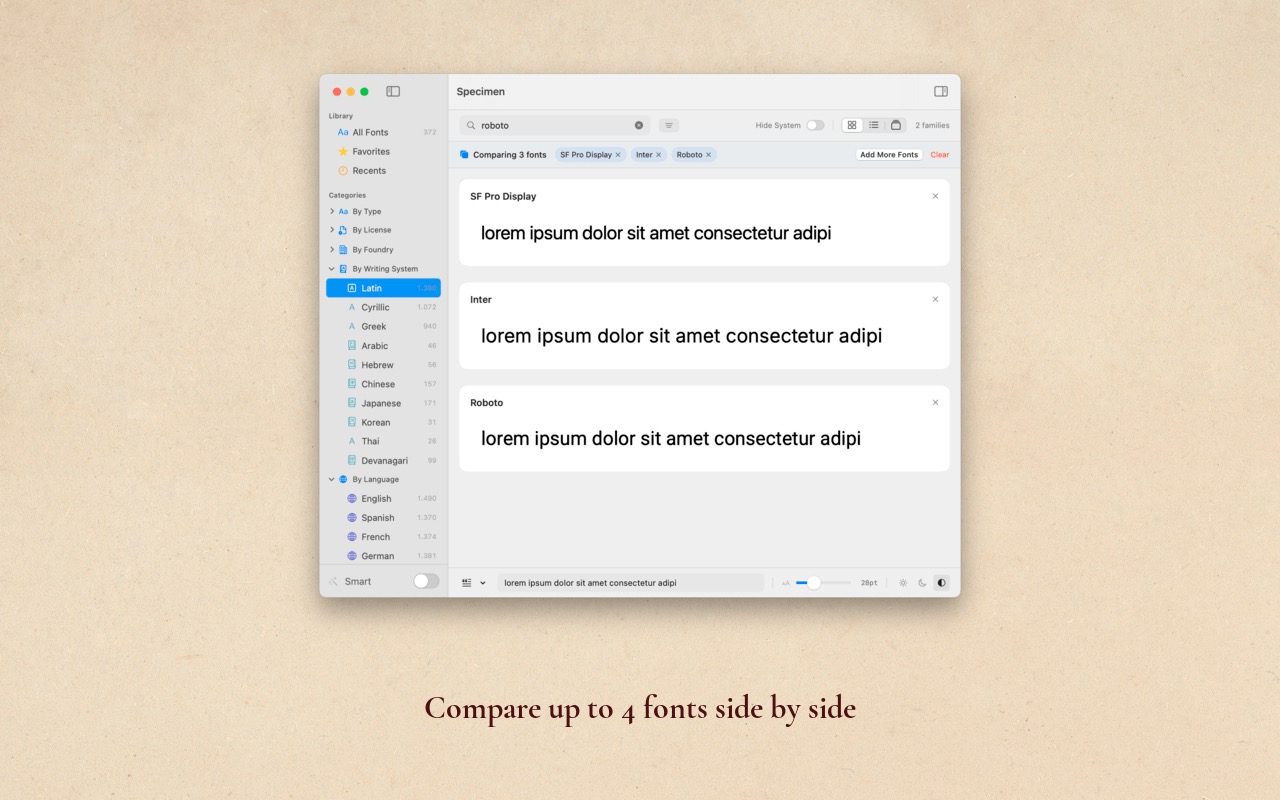Select All Fonts in the library

pos(383,132)
